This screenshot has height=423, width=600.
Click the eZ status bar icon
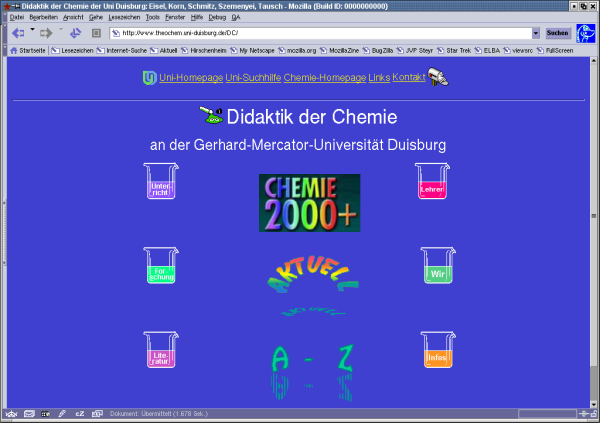[x=80, y=414]
